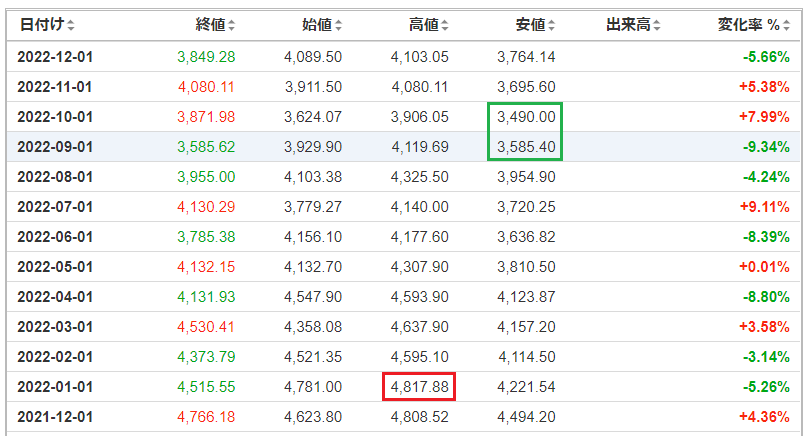Viewport: 807px width, 436px height.
Task: Click low value 3,490.00
Action: coord(526,117)
